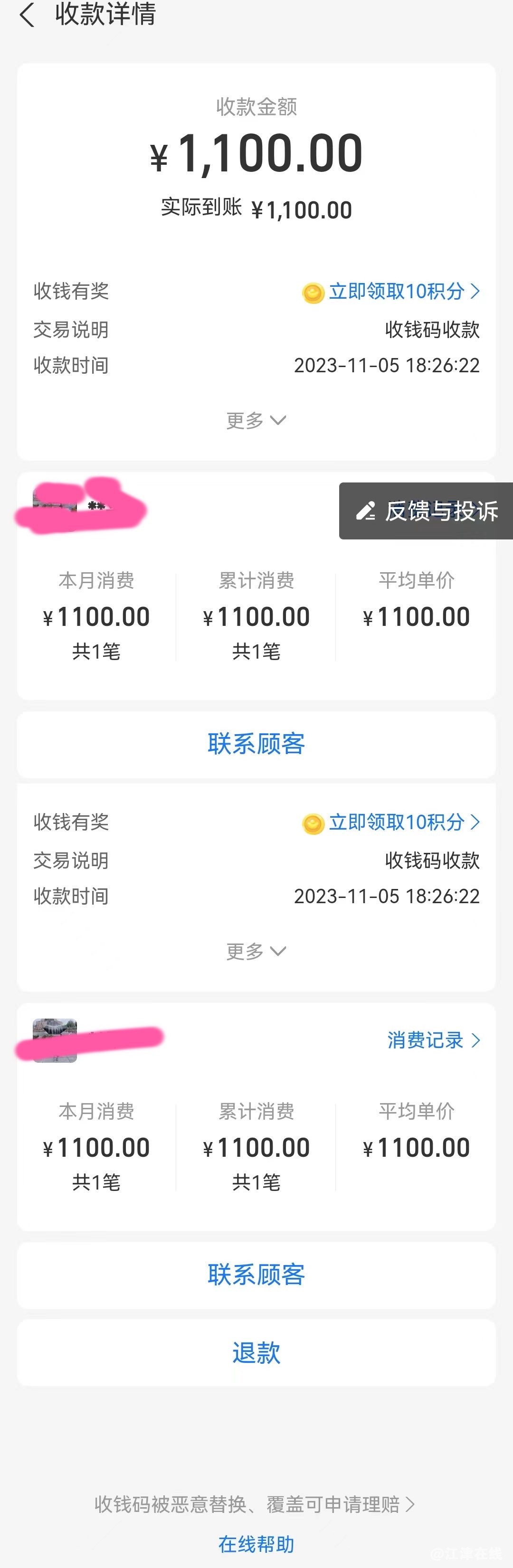The height and width of the screenshot is (1568, 513).
Task: Click the pencil icon on 反馈与投诉
Action: [x=366, y=510]
